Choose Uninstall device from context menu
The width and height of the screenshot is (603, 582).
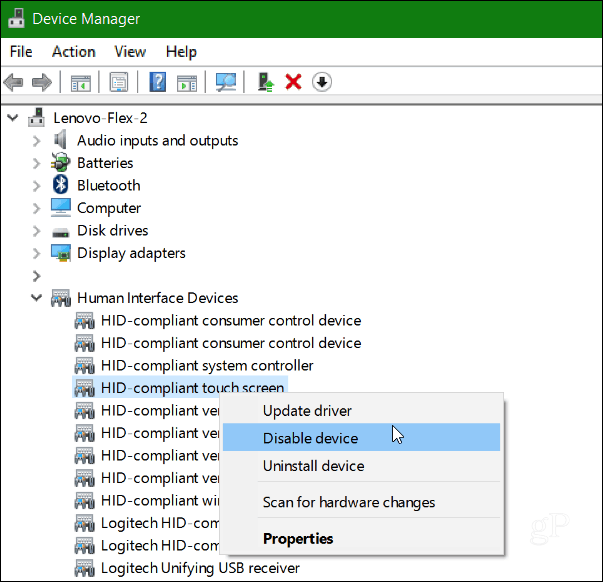[x=361, y=466]
